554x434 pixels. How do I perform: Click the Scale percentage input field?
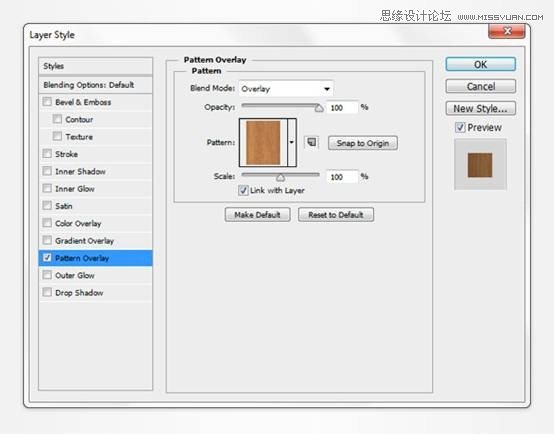tap(342, 176)
